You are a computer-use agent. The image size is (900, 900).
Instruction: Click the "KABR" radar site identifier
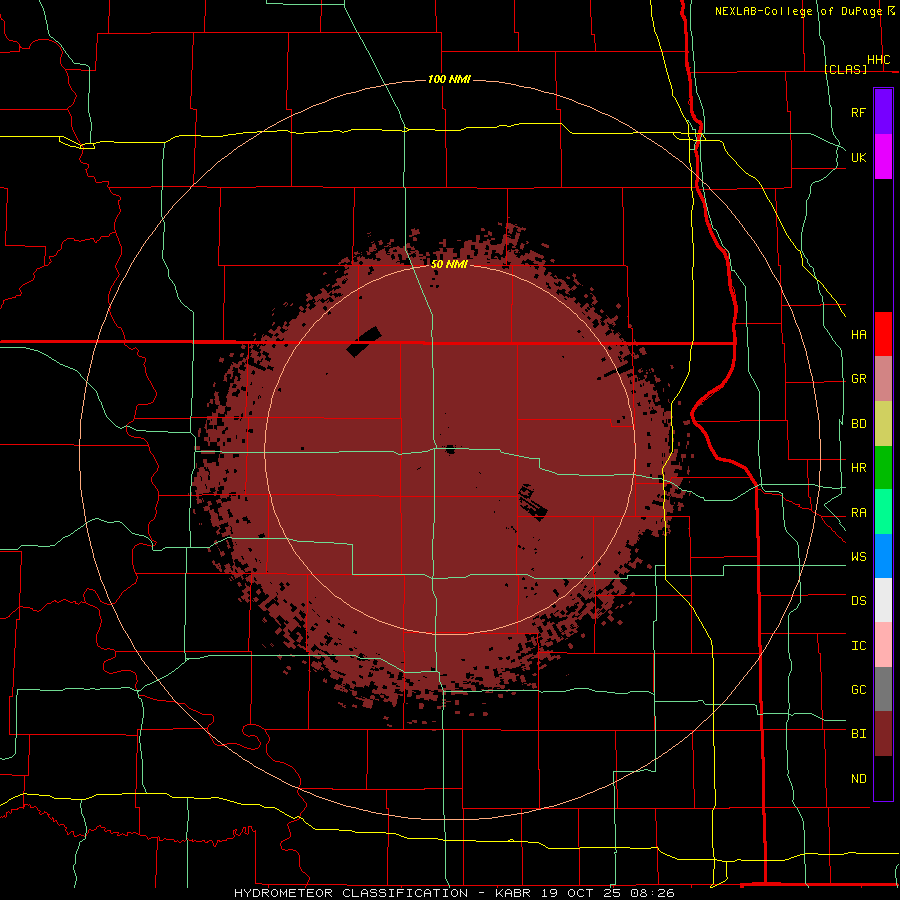(x=513, y=893)
